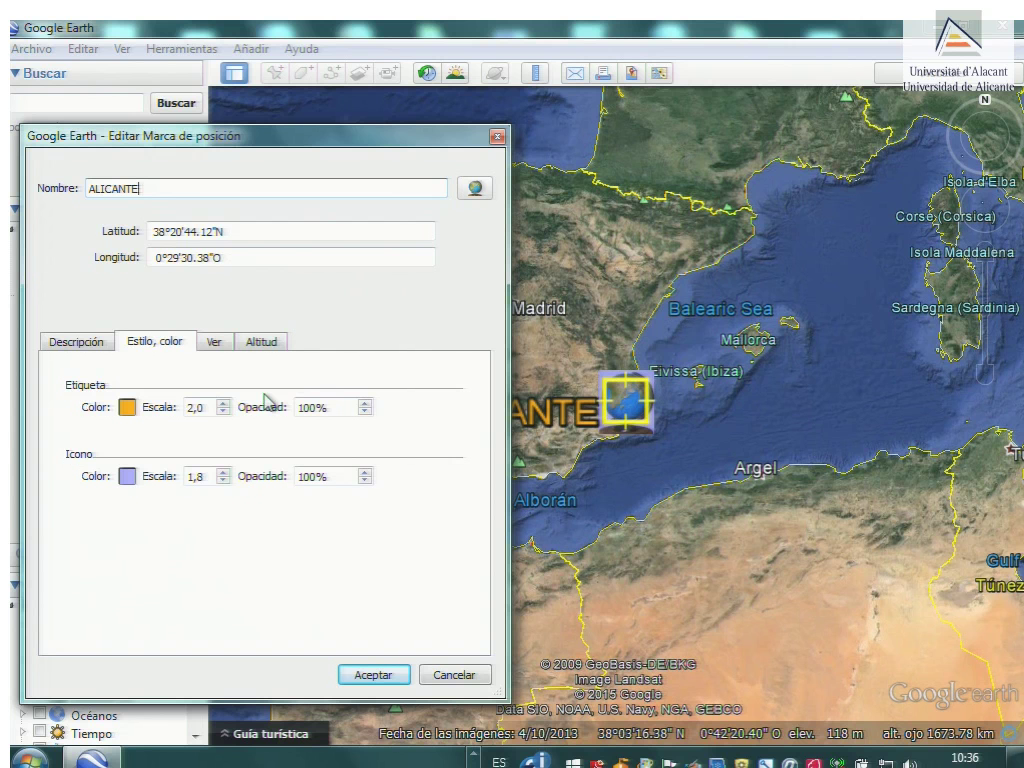Open the Editar menu
The width and height of the screenshot is (1024, 768).
click(x=83, y=49)
